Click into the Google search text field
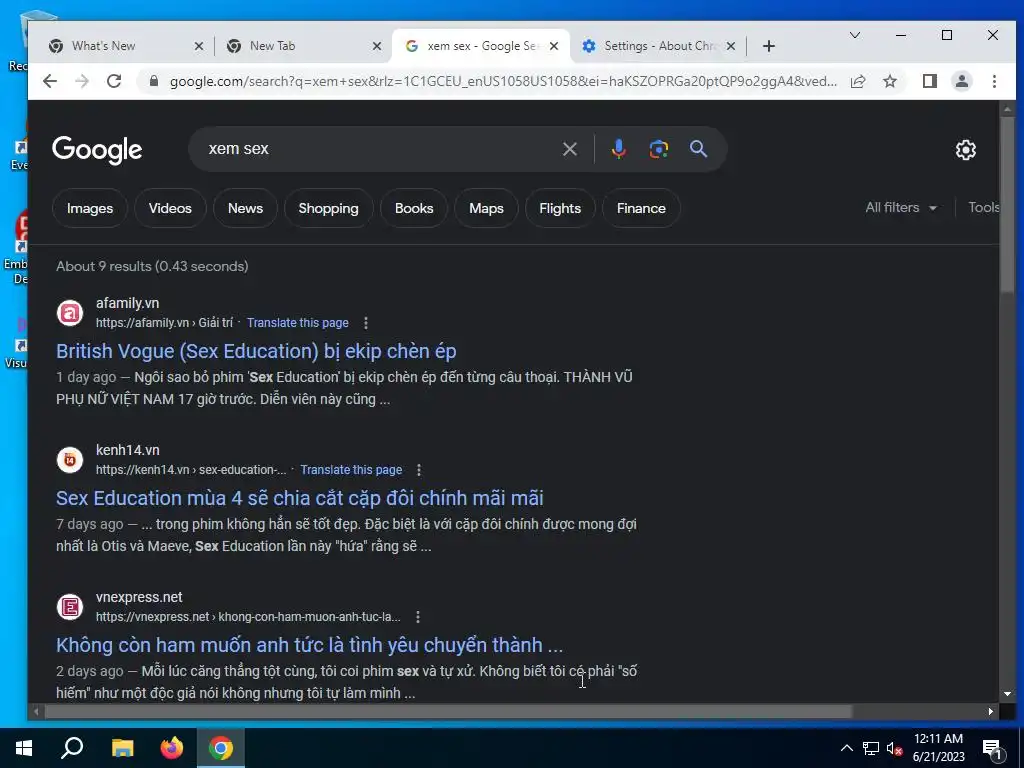This screenshot has width=1024, height=768. [379, 149]
